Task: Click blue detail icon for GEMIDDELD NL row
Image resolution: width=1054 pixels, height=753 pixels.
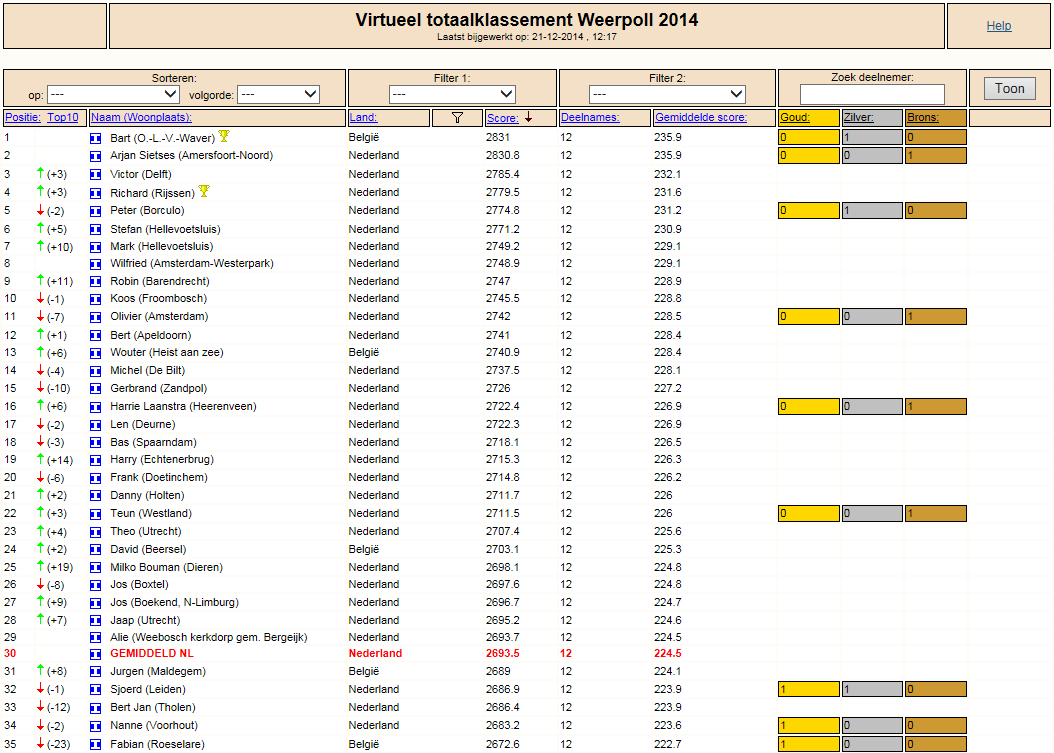Action: click(95, 654)
